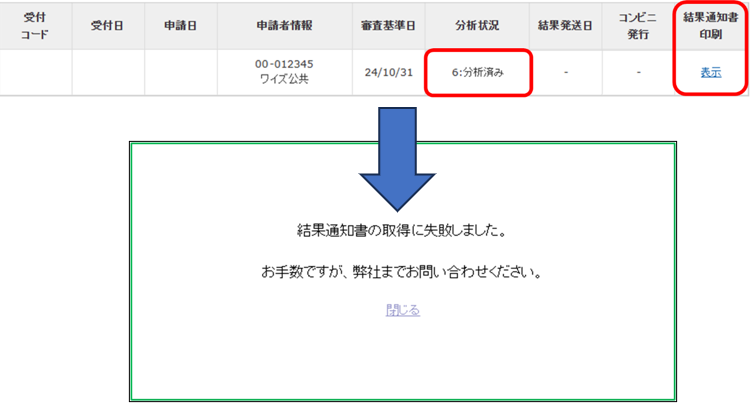Select the 申請者情報 column header

[x=285, y=26]
